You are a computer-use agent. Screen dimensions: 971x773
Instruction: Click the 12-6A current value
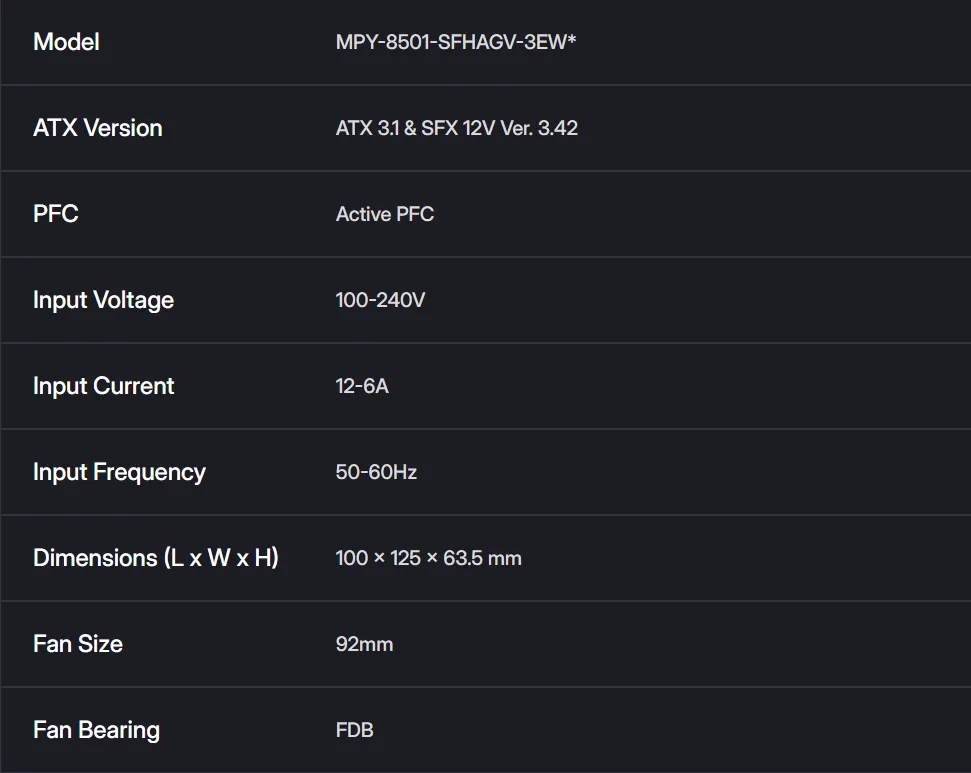362,386
